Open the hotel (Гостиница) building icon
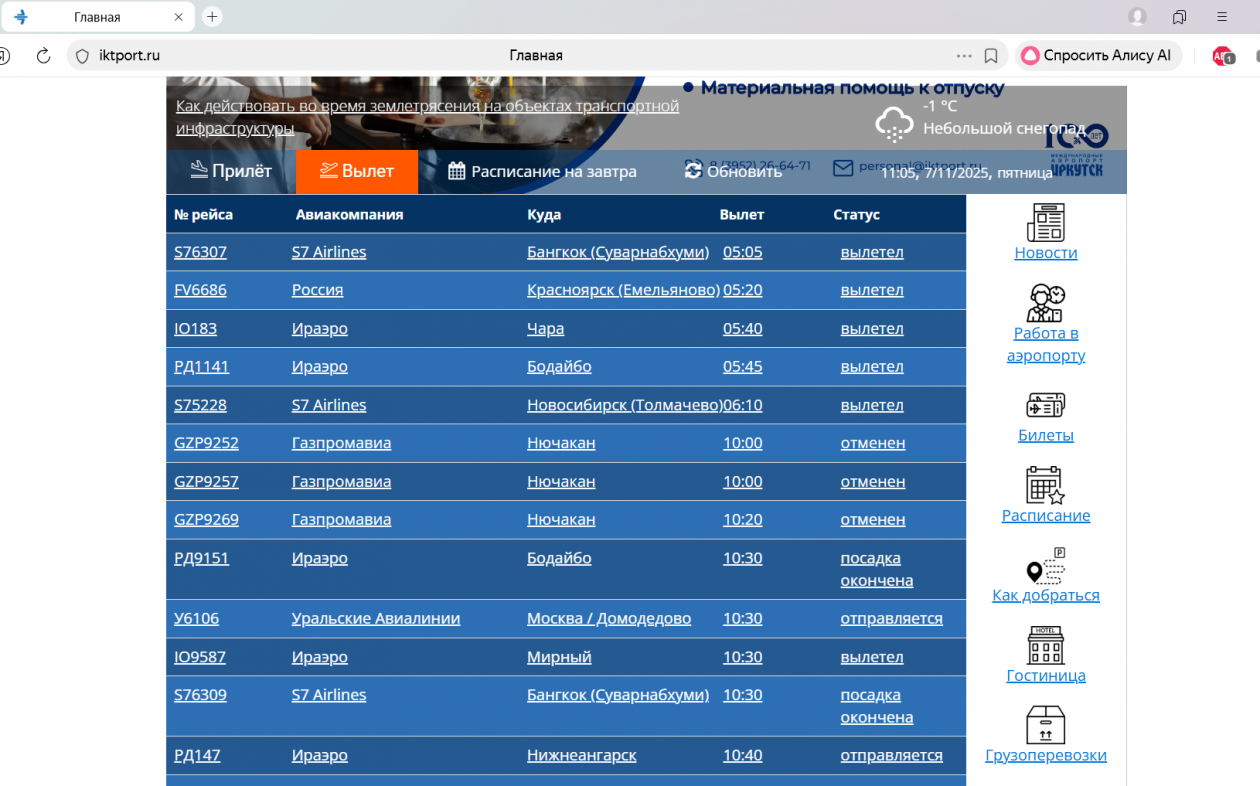1260x786 pixels. (1045, 646)
